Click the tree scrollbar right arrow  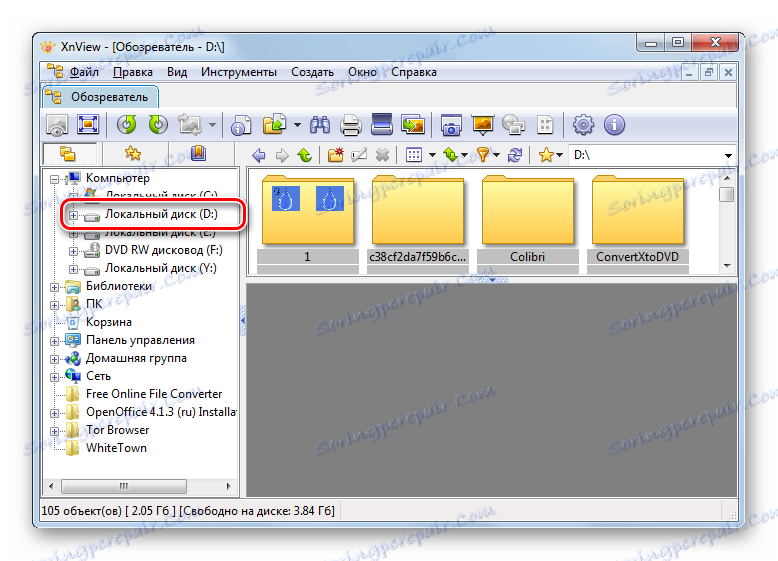pyautogui.click(x=228, y=486)
